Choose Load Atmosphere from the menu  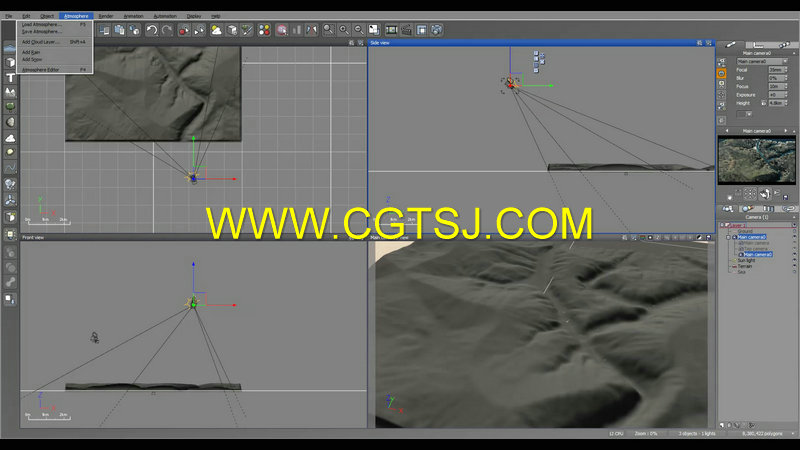point(55,24)
